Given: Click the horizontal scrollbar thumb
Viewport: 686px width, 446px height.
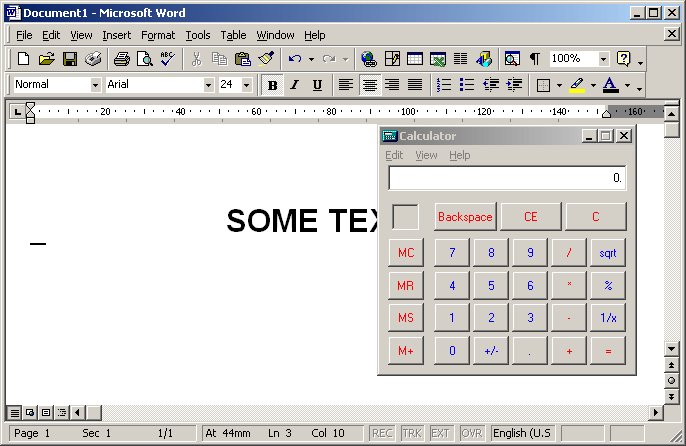Looking at the screenshot, I should pos(94,412).
